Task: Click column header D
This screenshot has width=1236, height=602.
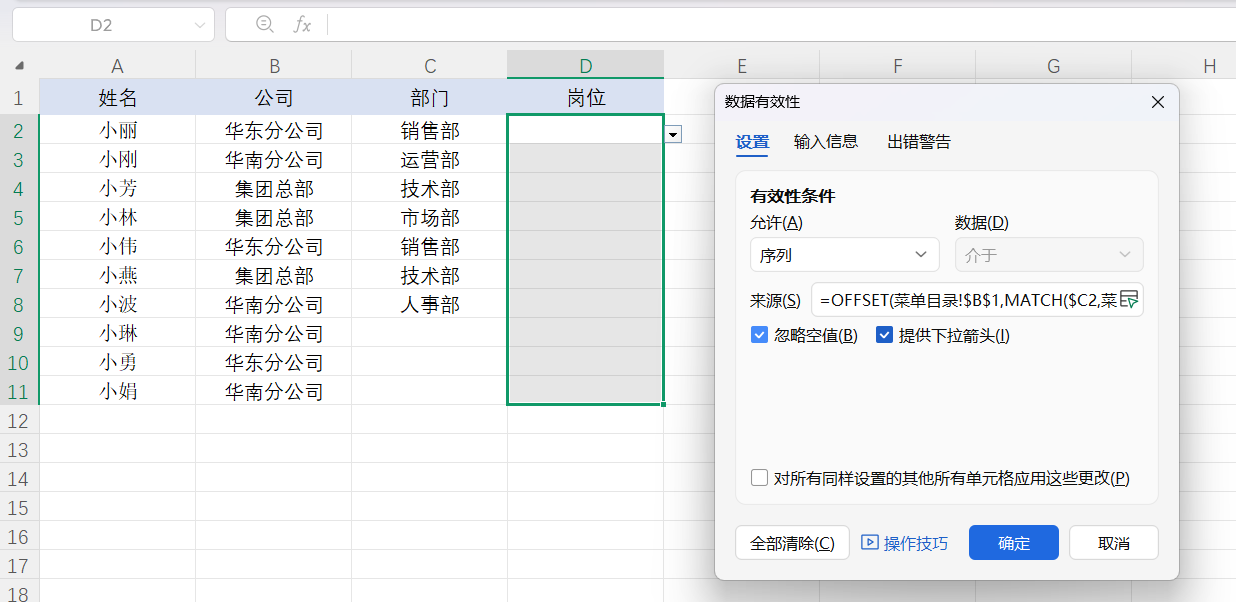Action: pyautogui.click(x=585, y=66)
